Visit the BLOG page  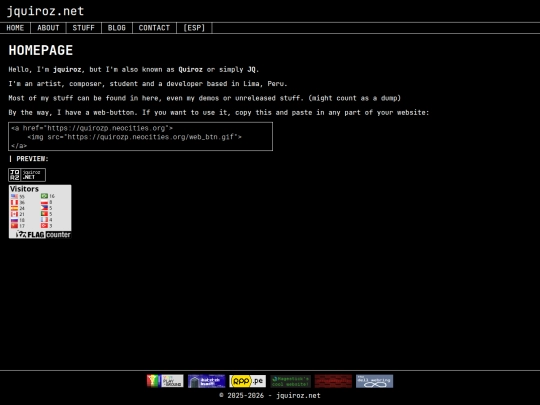pos(117,28)
